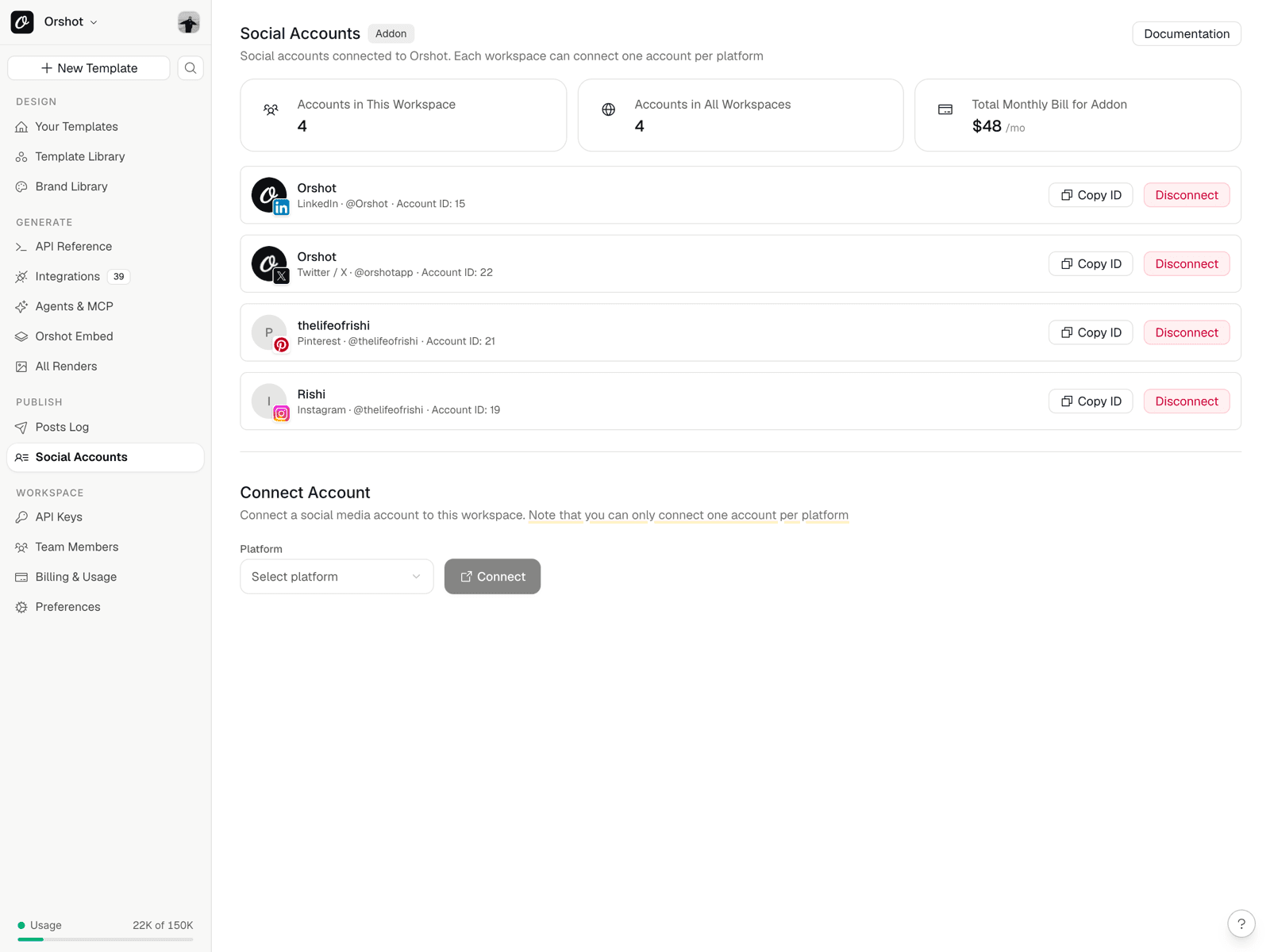The width and height of the screenshot is (1270, 952).
Task: Click the Integrations count badge 39
Action: point(119,277)
